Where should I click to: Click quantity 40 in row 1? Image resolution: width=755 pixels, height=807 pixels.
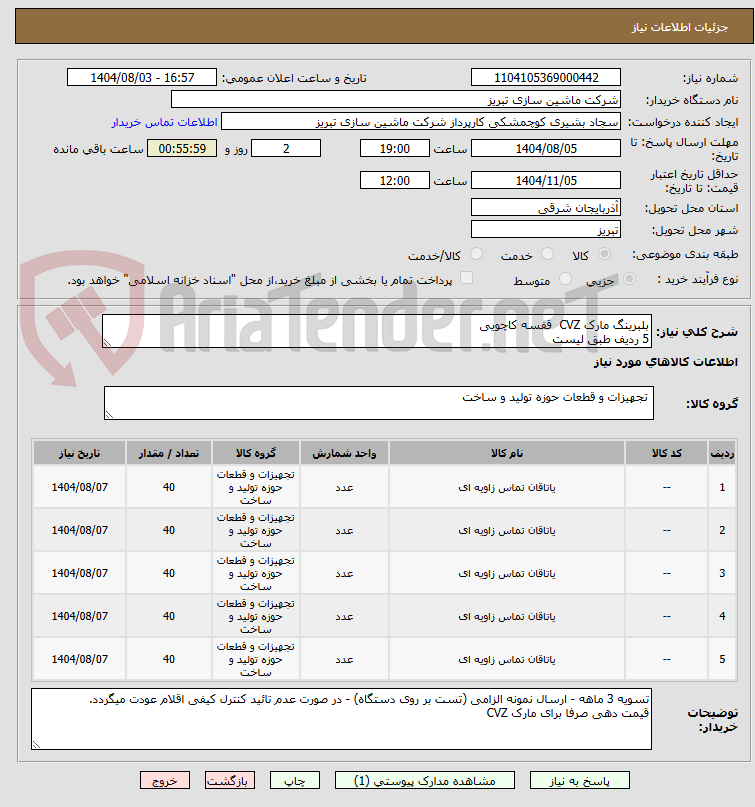169,487
